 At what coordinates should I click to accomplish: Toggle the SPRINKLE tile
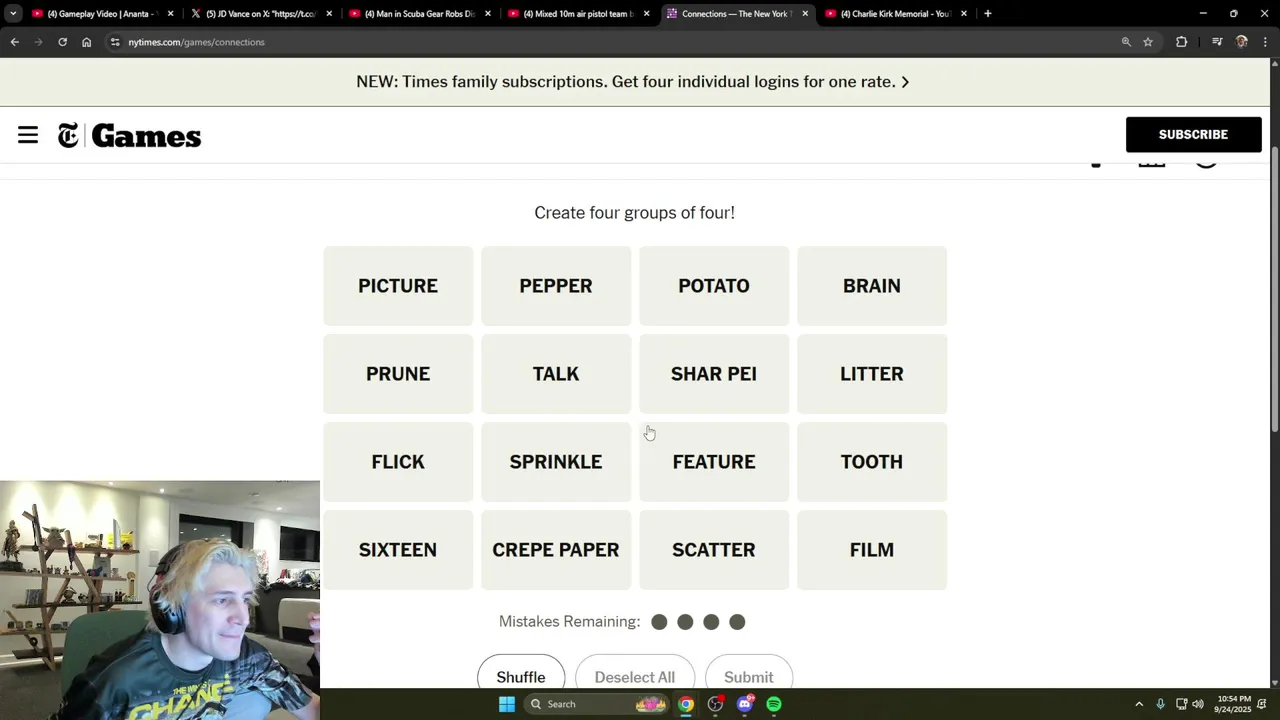(556, 462)
